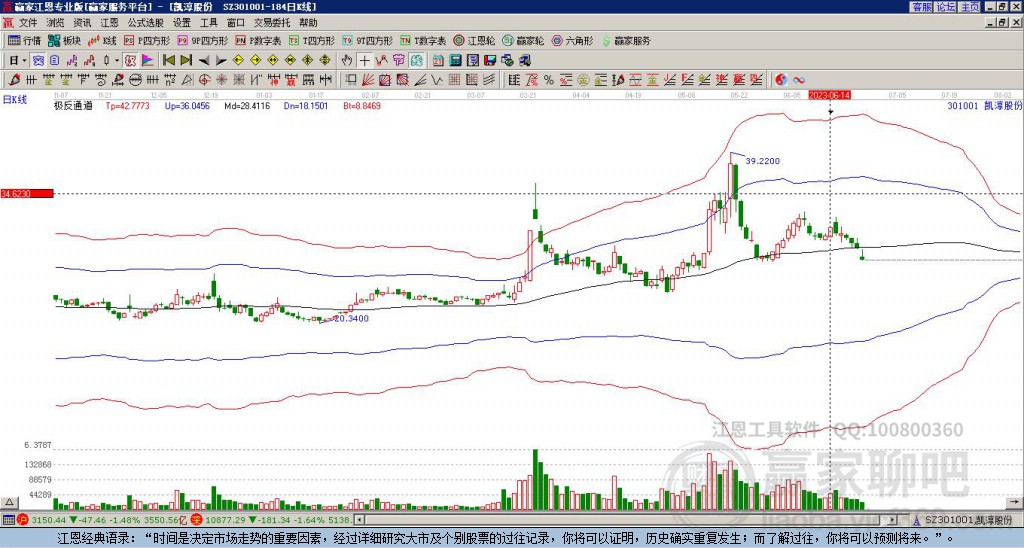Click the save floppy disk icon
The image size is (1024, 548).
pos(490,61)
